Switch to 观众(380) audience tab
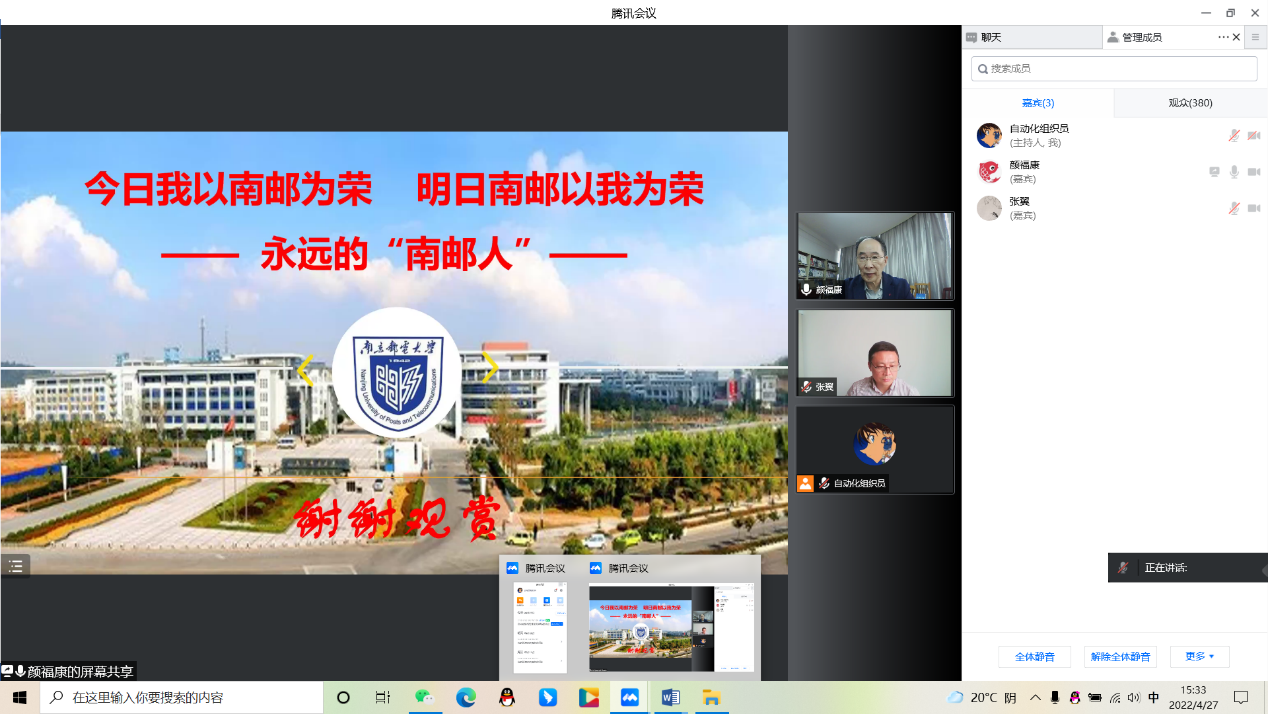Image resolution: width=1268 pixels, height=714 pixels. (x=1190, y=103)
